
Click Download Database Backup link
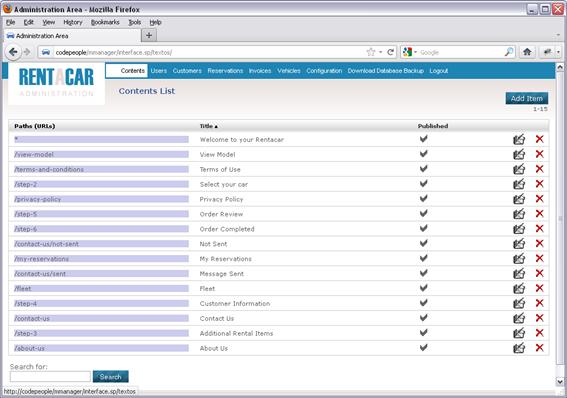[x=385, y=71]
